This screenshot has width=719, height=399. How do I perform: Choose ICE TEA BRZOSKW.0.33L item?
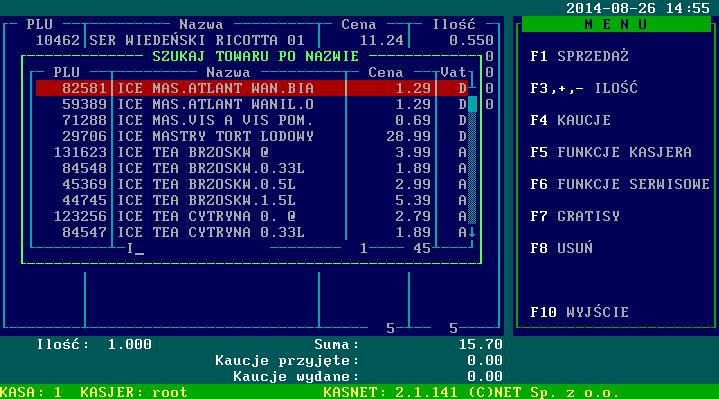tap(252, 168)
